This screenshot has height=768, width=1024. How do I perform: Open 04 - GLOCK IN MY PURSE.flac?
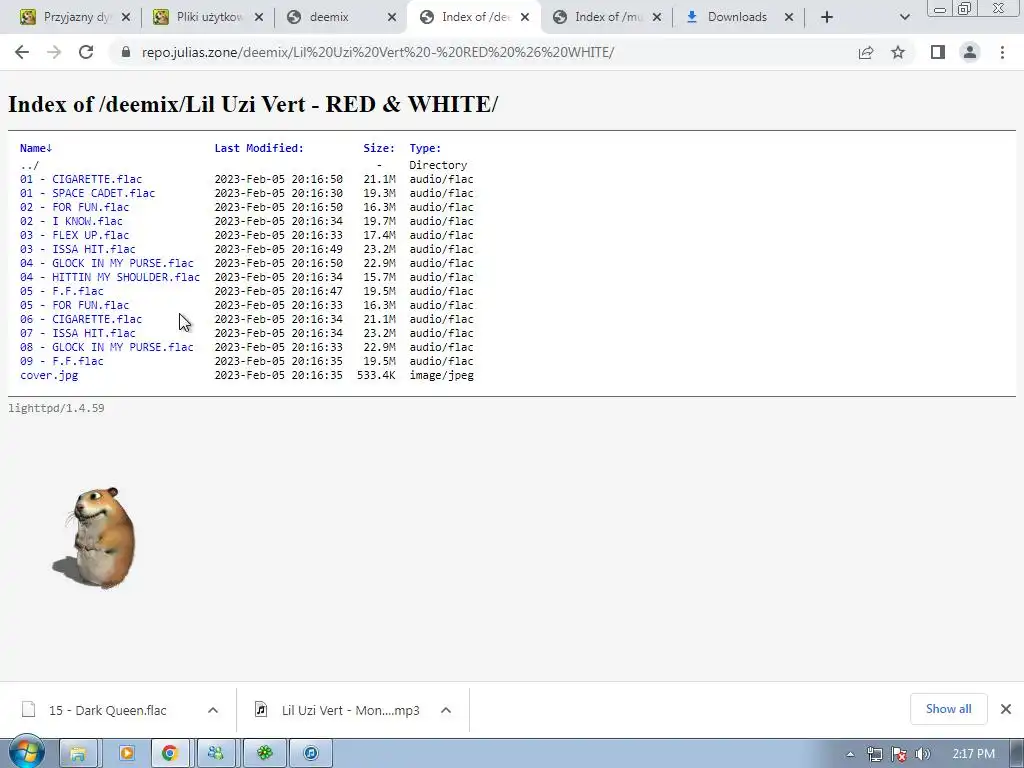click(x=106, y=263)
